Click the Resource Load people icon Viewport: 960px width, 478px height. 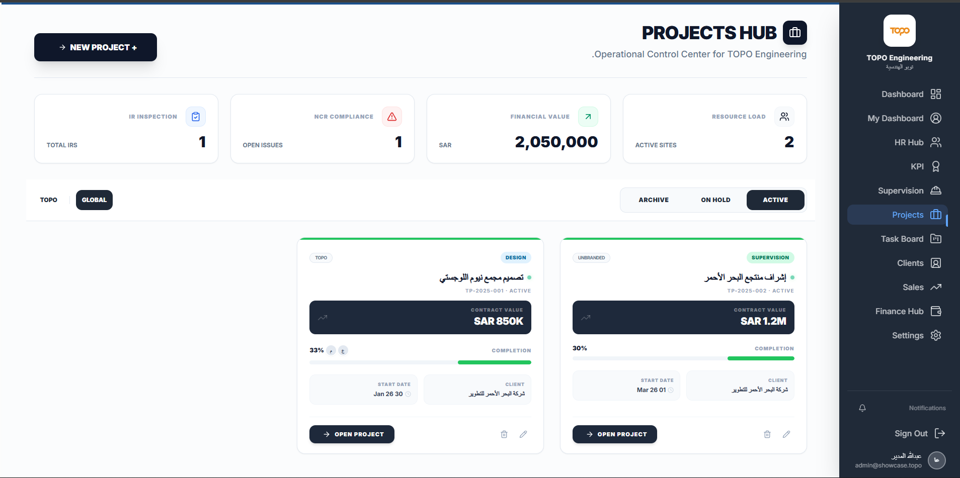(784, 116)
